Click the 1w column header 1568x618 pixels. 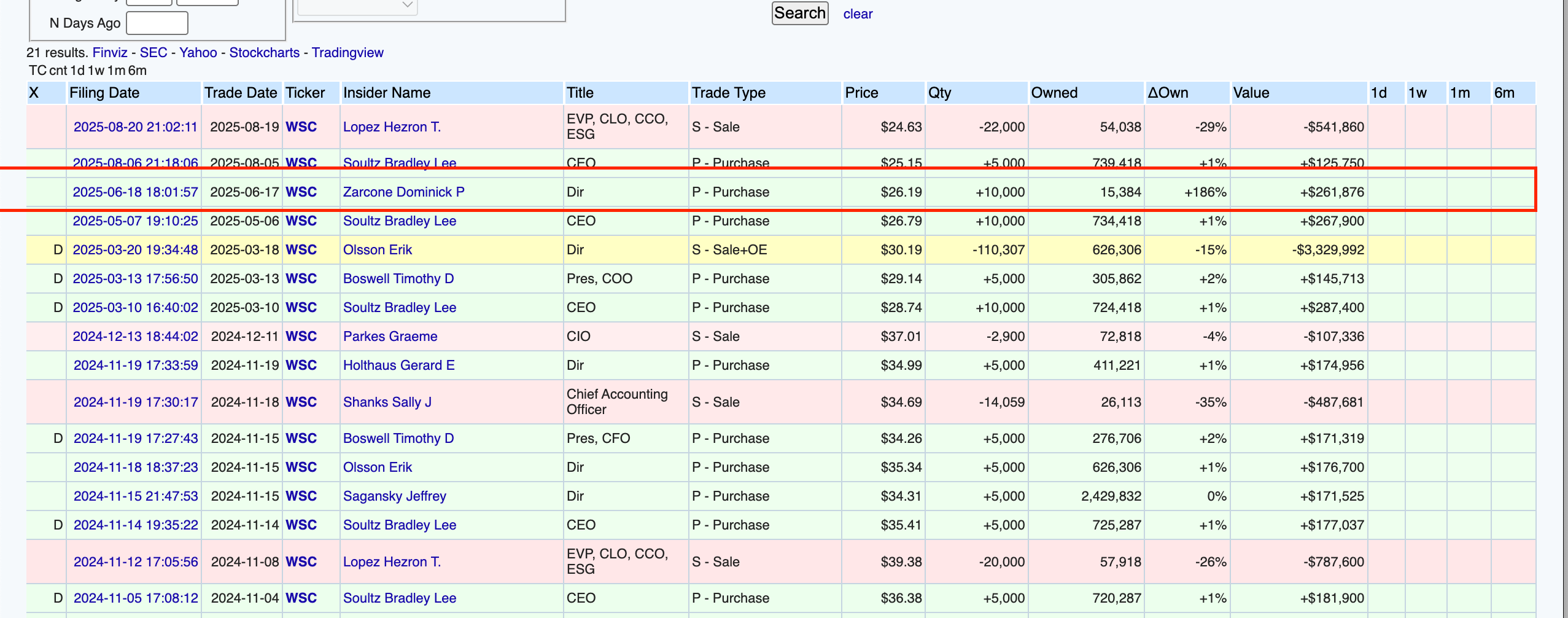(x=1417, y=93)
